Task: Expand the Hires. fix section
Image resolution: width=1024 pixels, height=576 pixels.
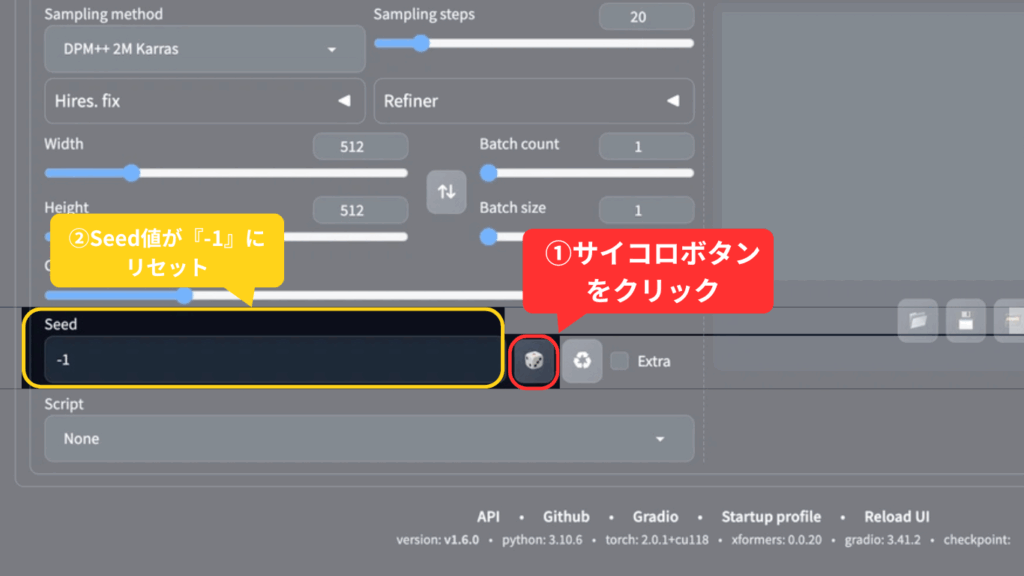Action: point(204,101)
